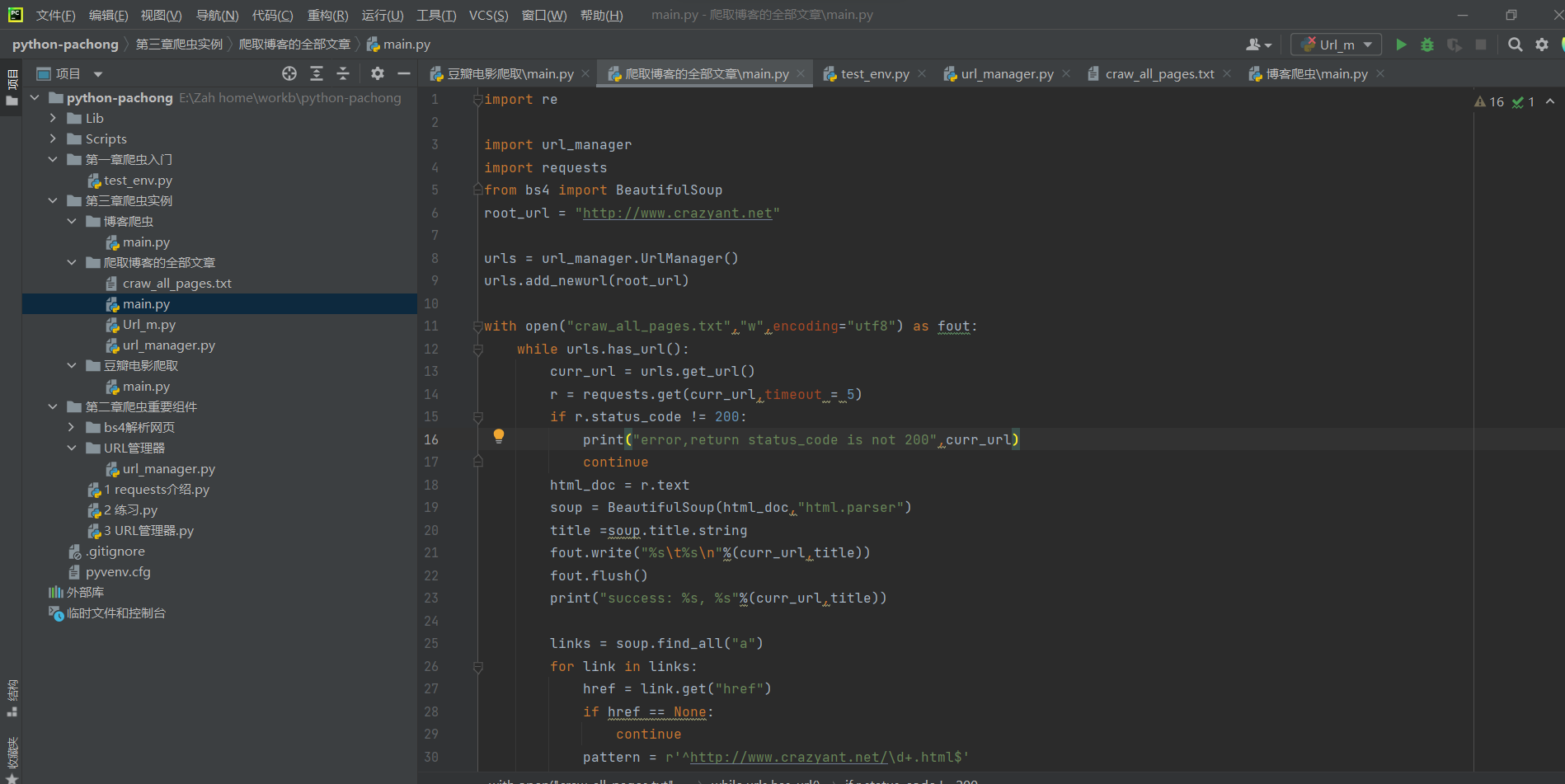Fold the for-loop block at line 26
The image size is (1565, 784).
(x=477, y=667)
